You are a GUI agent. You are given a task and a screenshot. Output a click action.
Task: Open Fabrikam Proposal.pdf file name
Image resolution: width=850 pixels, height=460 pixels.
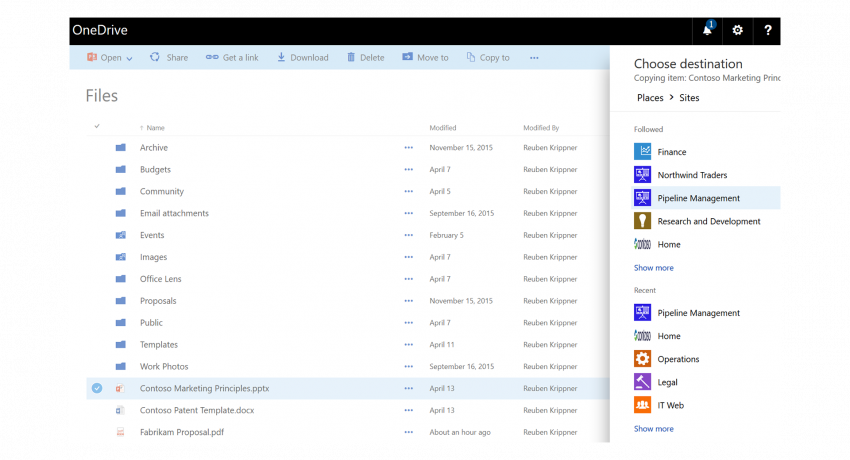click(x=182, y=432)
